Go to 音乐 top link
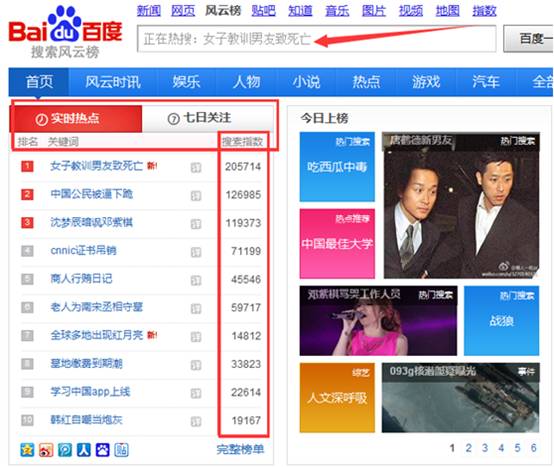Viewport: 554px width, 467px height. (337, 11)
